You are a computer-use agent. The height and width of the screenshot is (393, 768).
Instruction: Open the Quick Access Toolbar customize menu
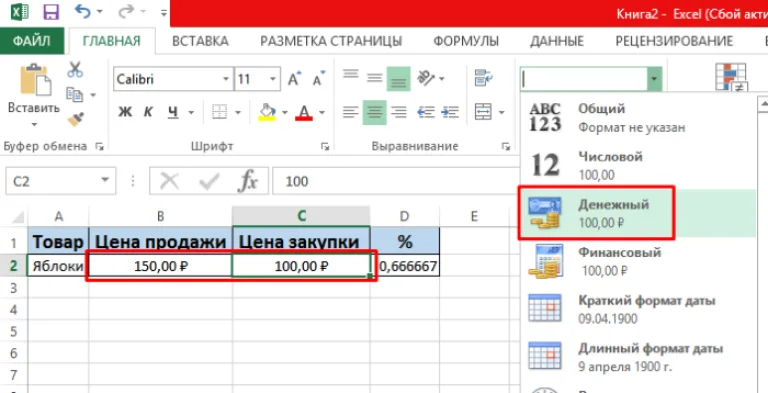[x=164, y=12]
